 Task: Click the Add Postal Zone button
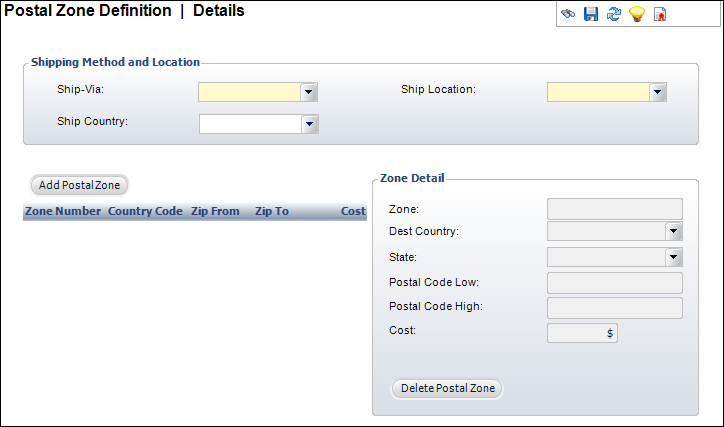pyautogui.click(x=79, y=185)
